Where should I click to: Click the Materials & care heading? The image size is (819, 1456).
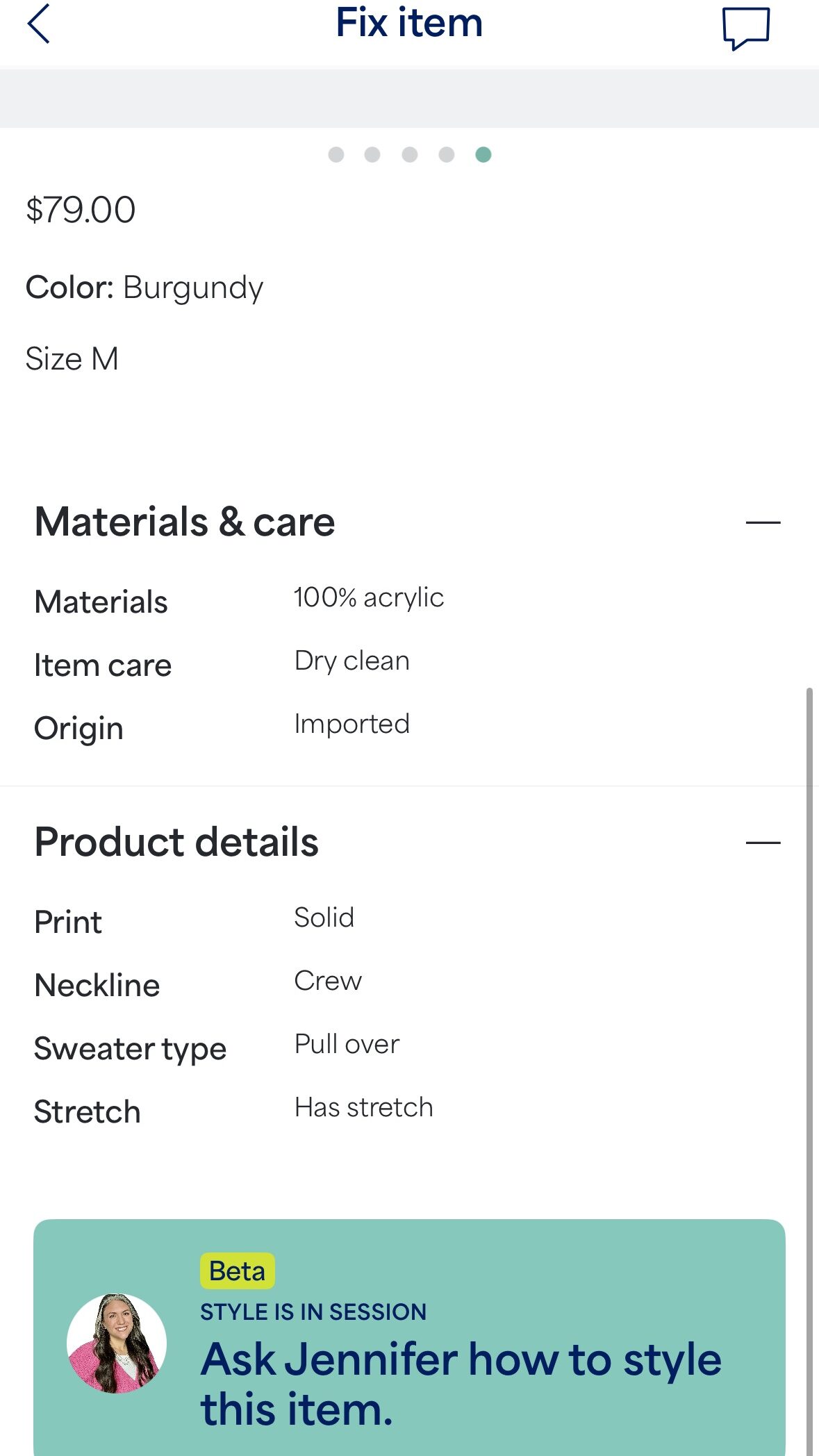click(185, 522)
